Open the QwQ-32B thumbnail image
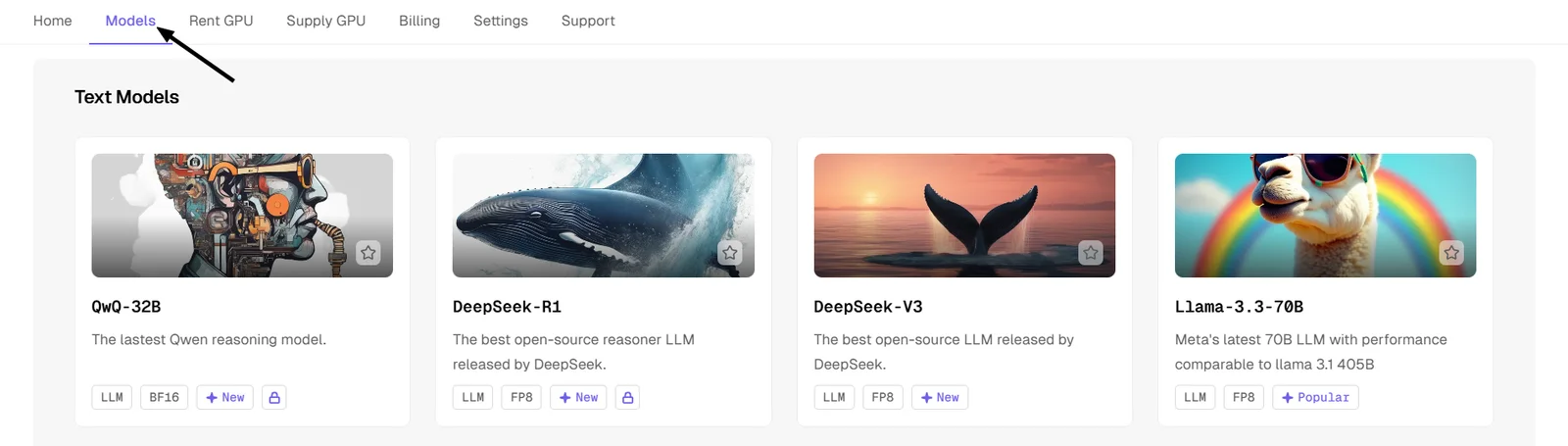 (242, 216)
